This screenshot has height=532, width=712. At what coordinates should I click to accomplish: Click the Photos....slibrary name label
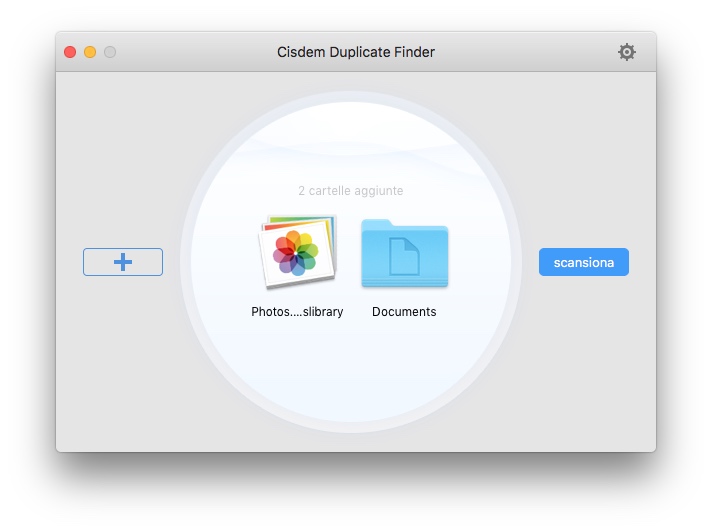coord(297,312)
